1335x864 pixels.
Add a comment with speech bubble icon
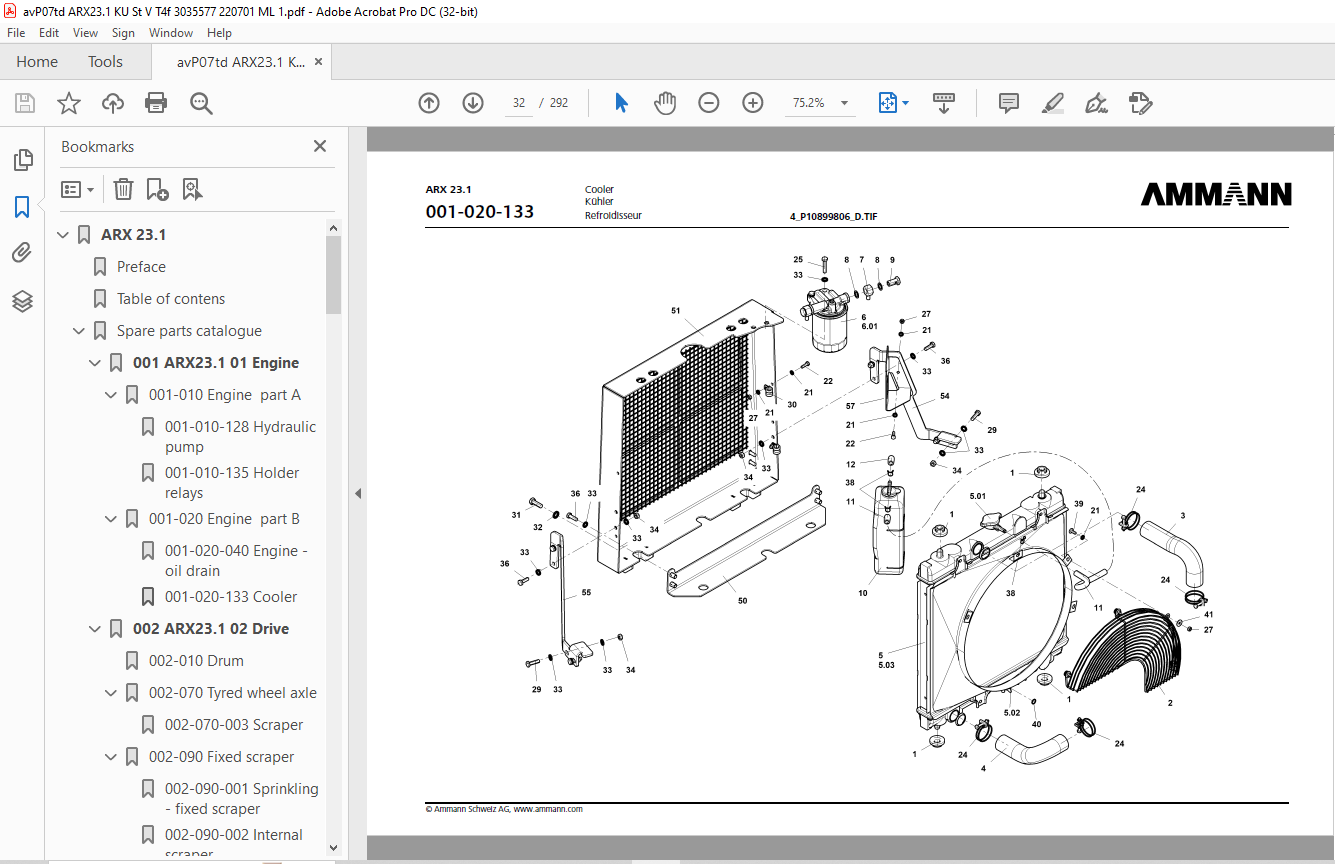[1009, 103]
